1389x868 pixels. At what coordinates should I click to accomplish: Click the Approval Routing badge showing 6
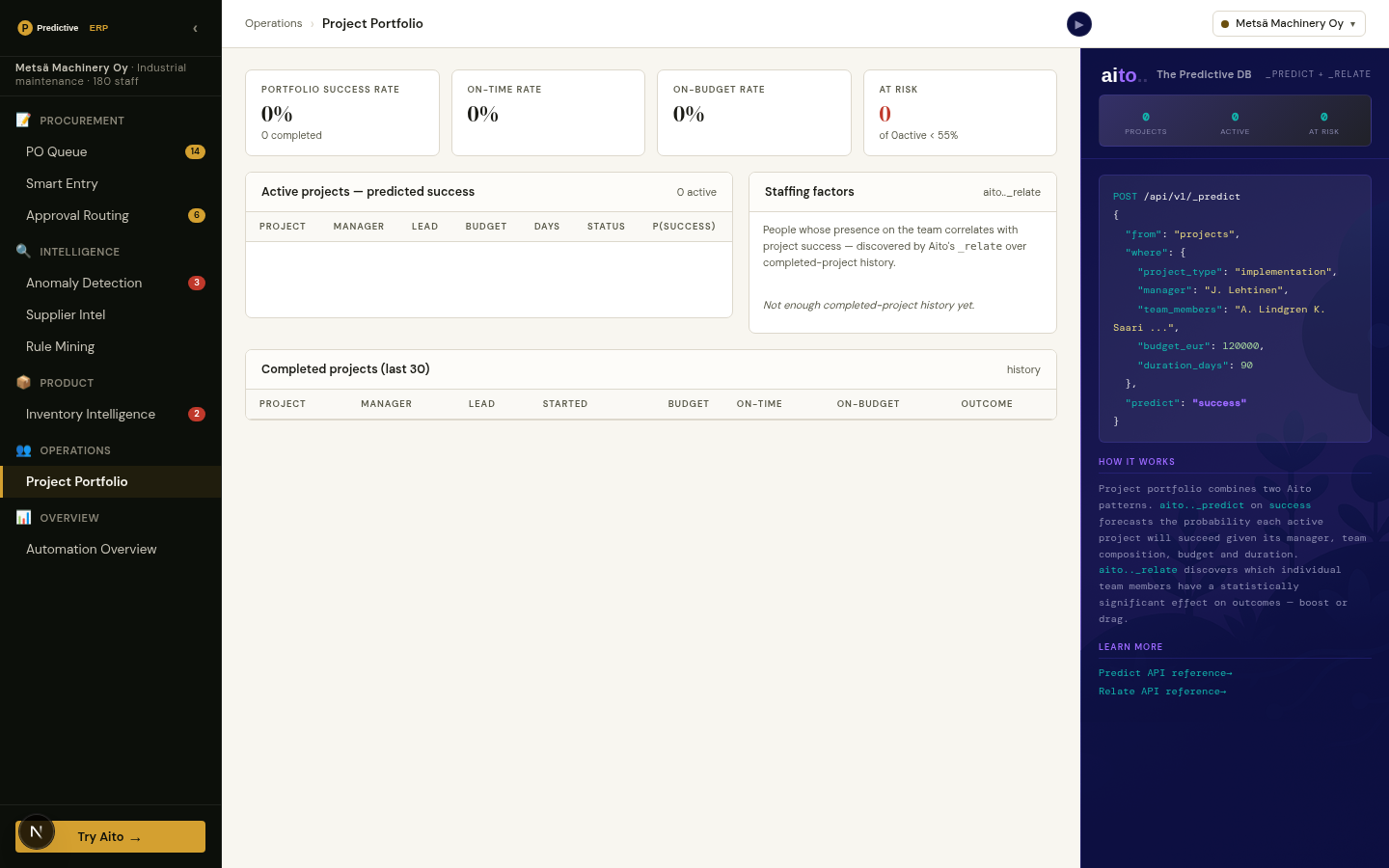point(197,215)
